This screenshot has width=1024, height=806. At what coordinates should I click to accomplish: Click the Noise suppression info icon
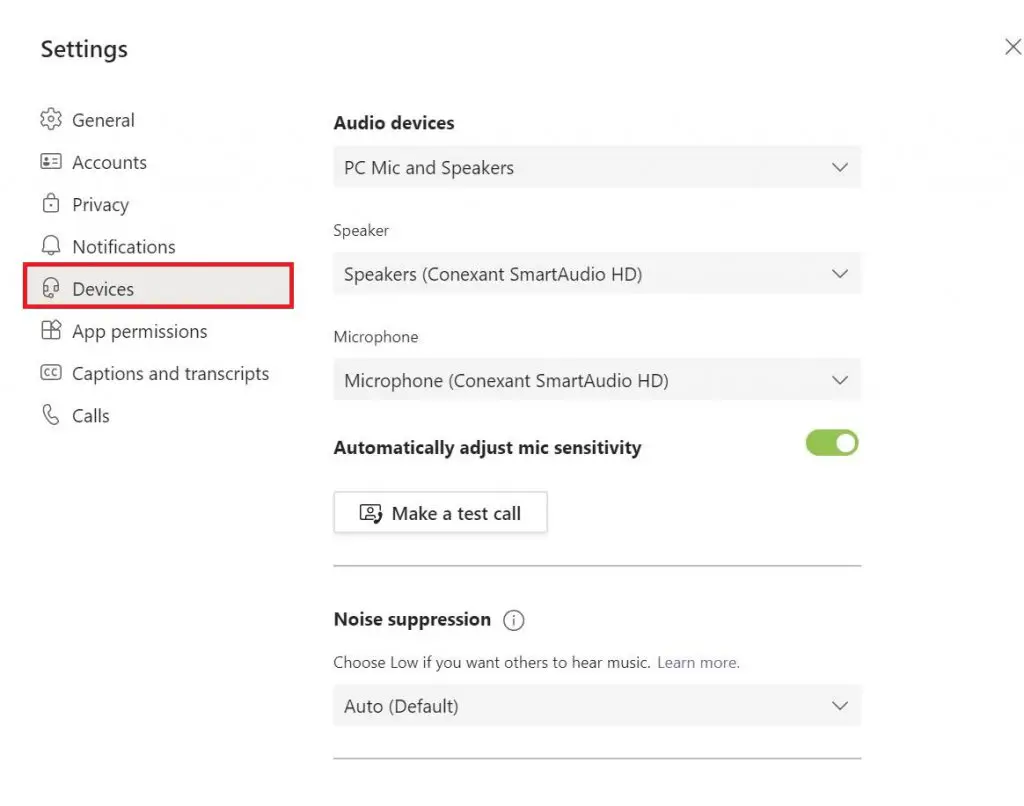tap(513, 620)
